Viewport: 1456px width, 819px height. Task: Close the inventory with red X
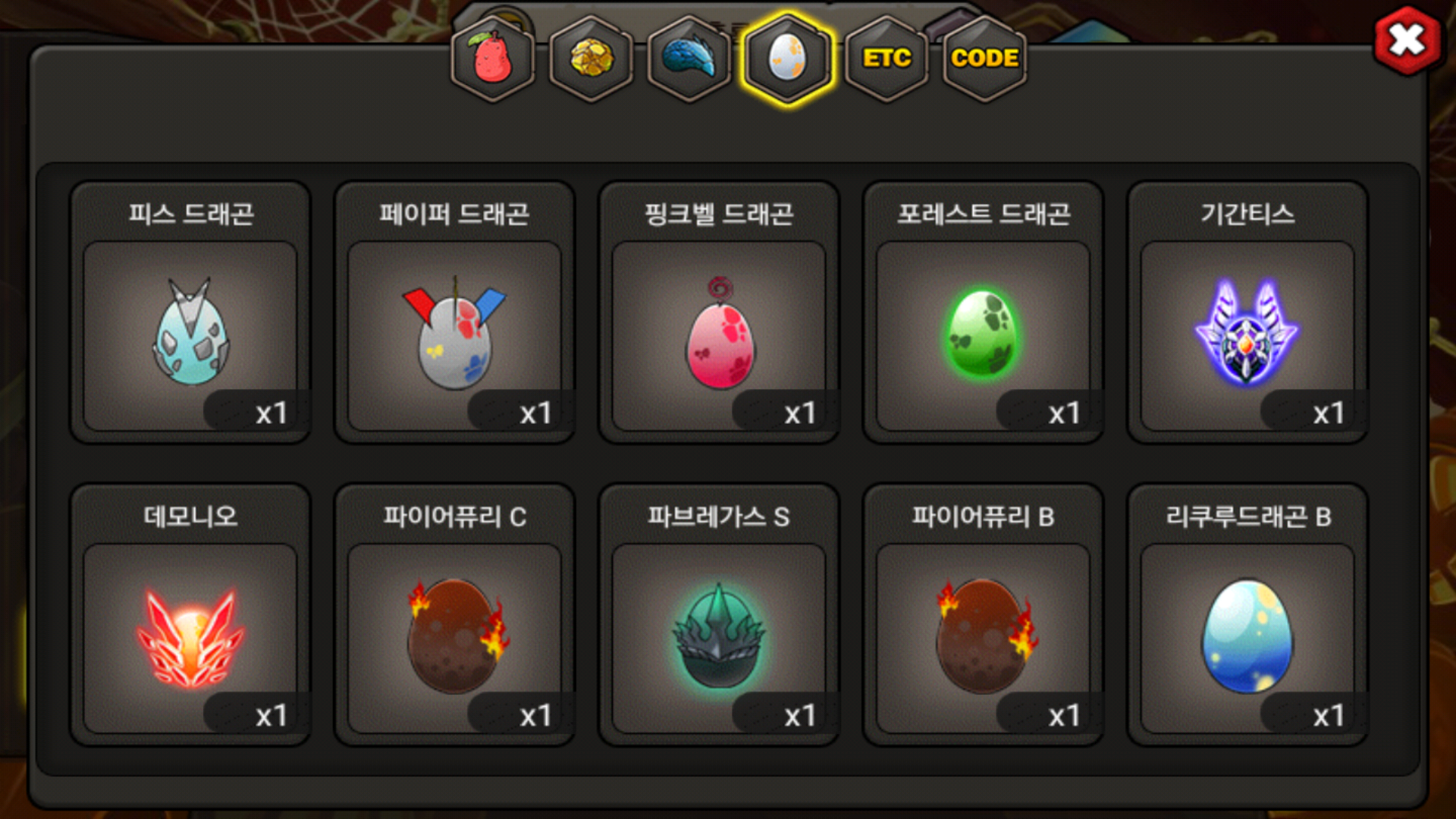coord(1407,40)
